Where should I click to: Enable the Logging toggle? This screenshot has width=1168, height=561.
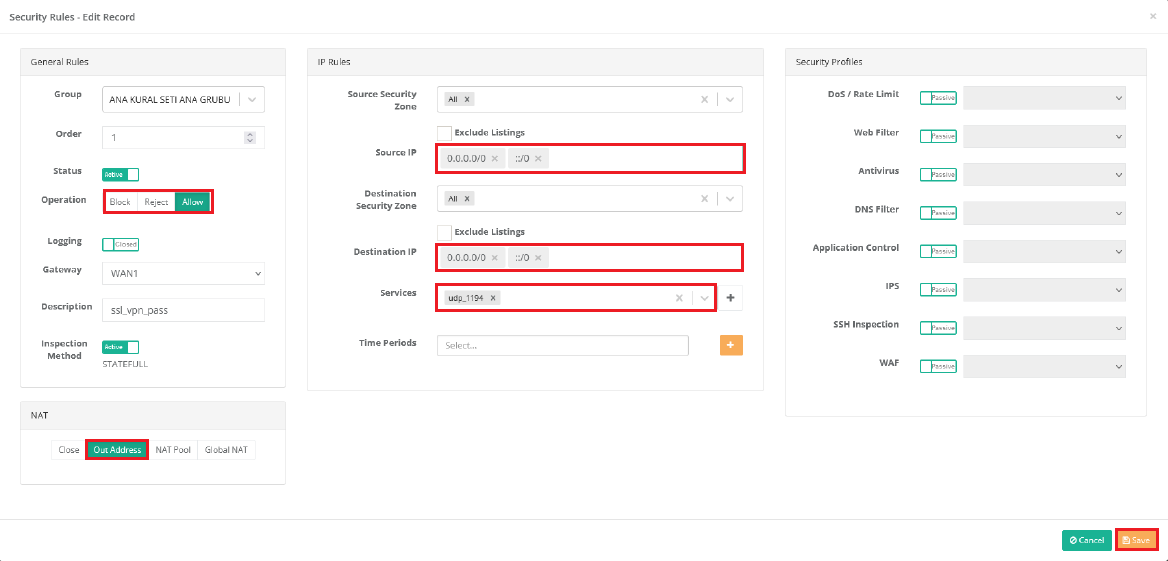[121, 244]
